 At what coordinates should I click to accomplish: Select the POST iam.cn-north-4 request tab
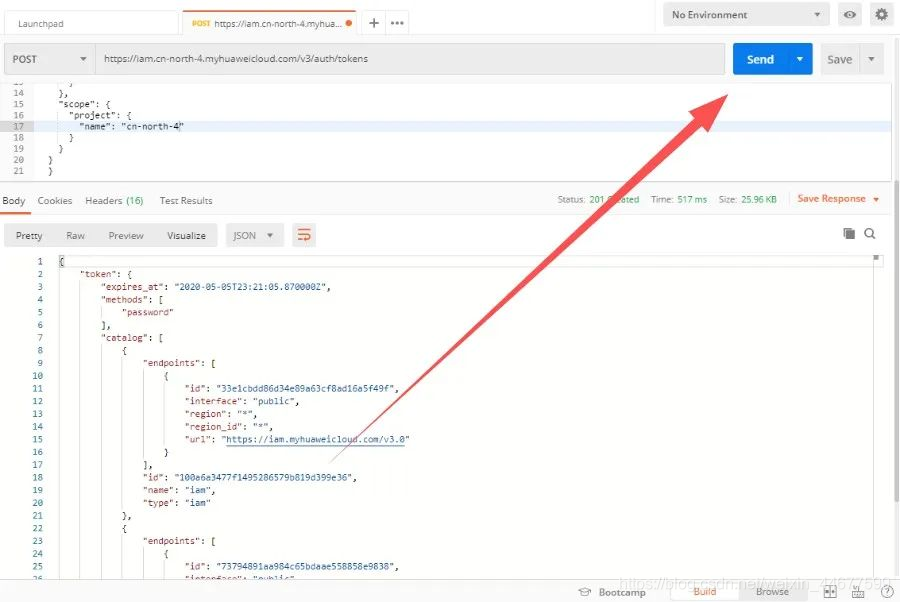click(x=269, y=23)
